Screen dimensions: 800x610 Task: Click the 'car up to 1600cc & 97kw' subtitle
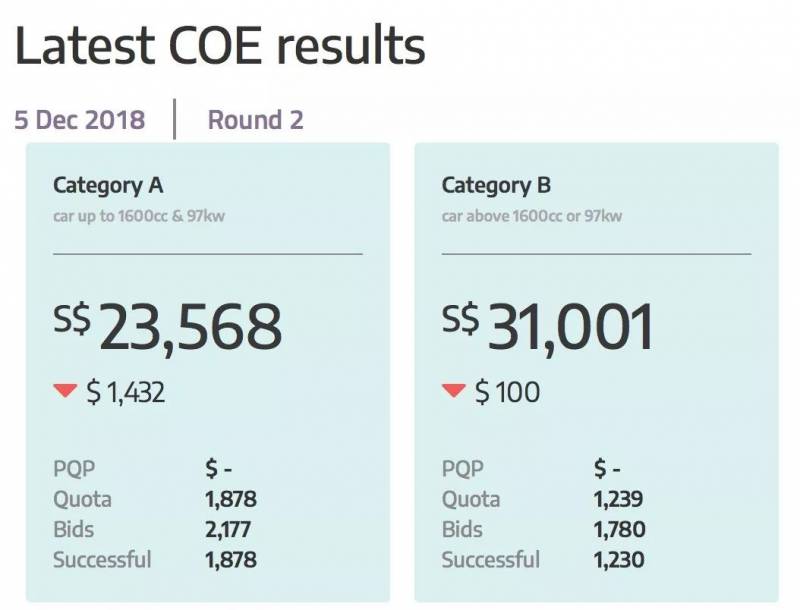(x=138, y=215)
